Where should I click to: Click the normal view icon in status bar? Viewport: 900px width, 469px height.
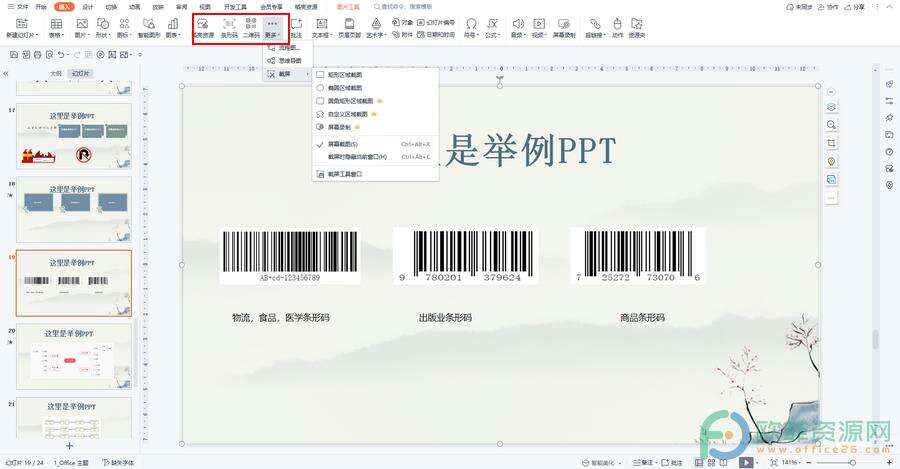(x=699, y=462)
